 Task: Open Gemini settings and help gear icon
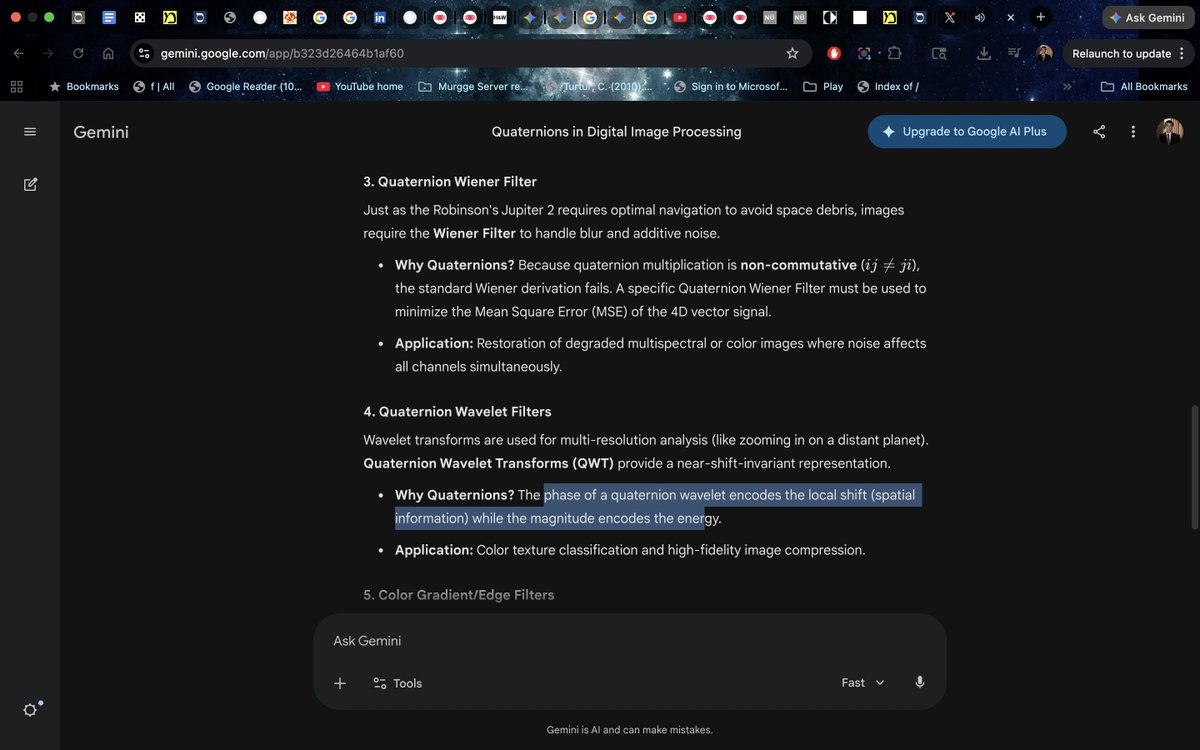[30, 709]
